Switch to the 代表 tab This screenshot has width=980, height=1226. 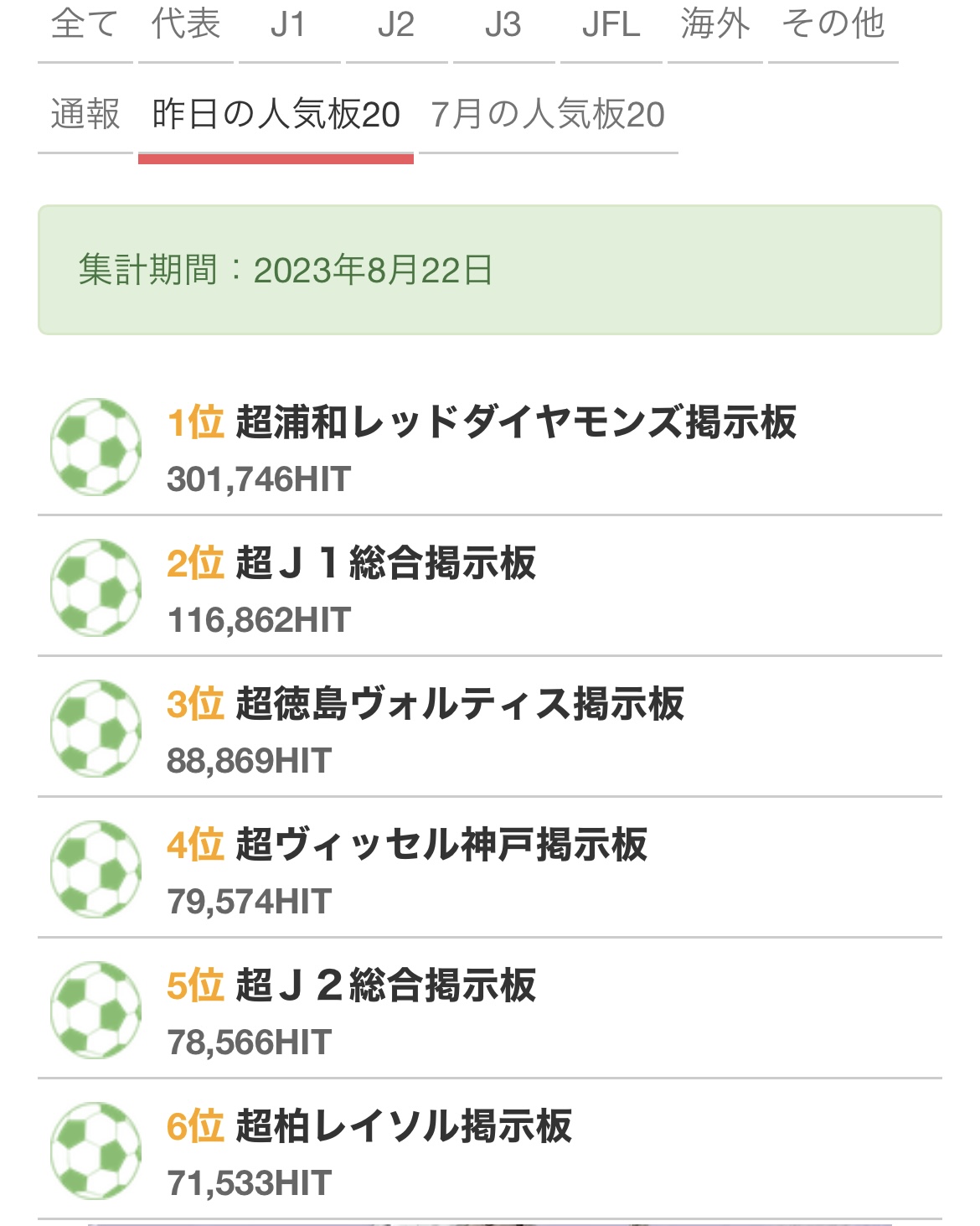point(186,25)
